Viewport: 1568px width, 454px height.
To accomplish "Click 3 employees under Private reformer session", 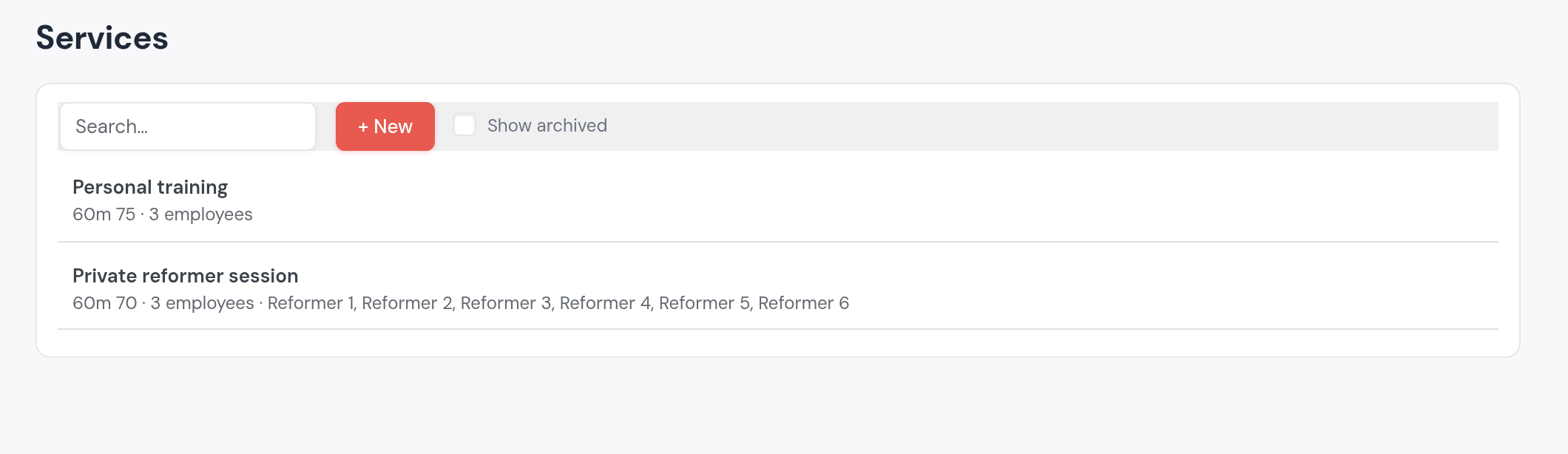I will point(203,303).
